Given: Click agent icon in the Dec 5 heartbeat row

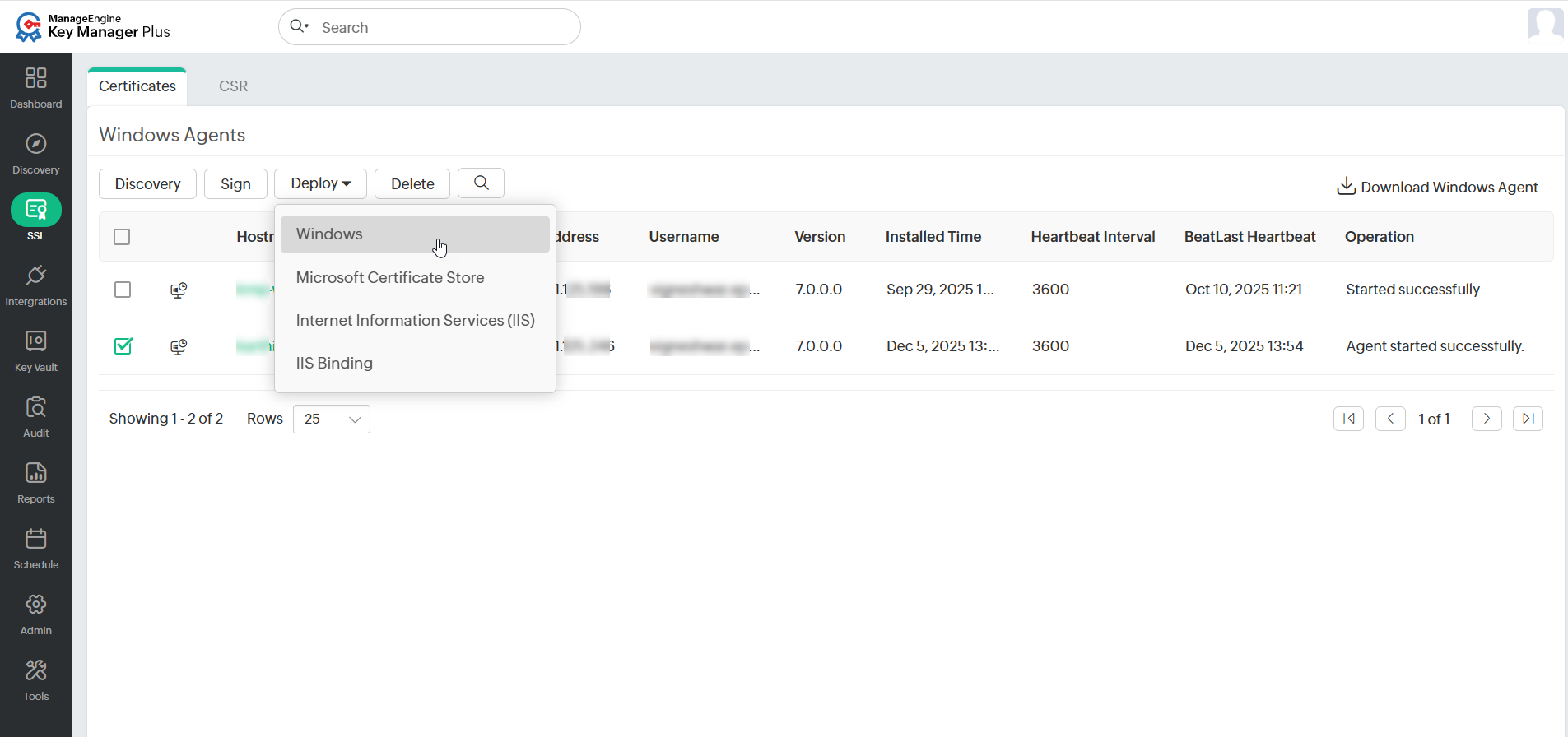Looking at the screenshot, I should pos(179,346).
